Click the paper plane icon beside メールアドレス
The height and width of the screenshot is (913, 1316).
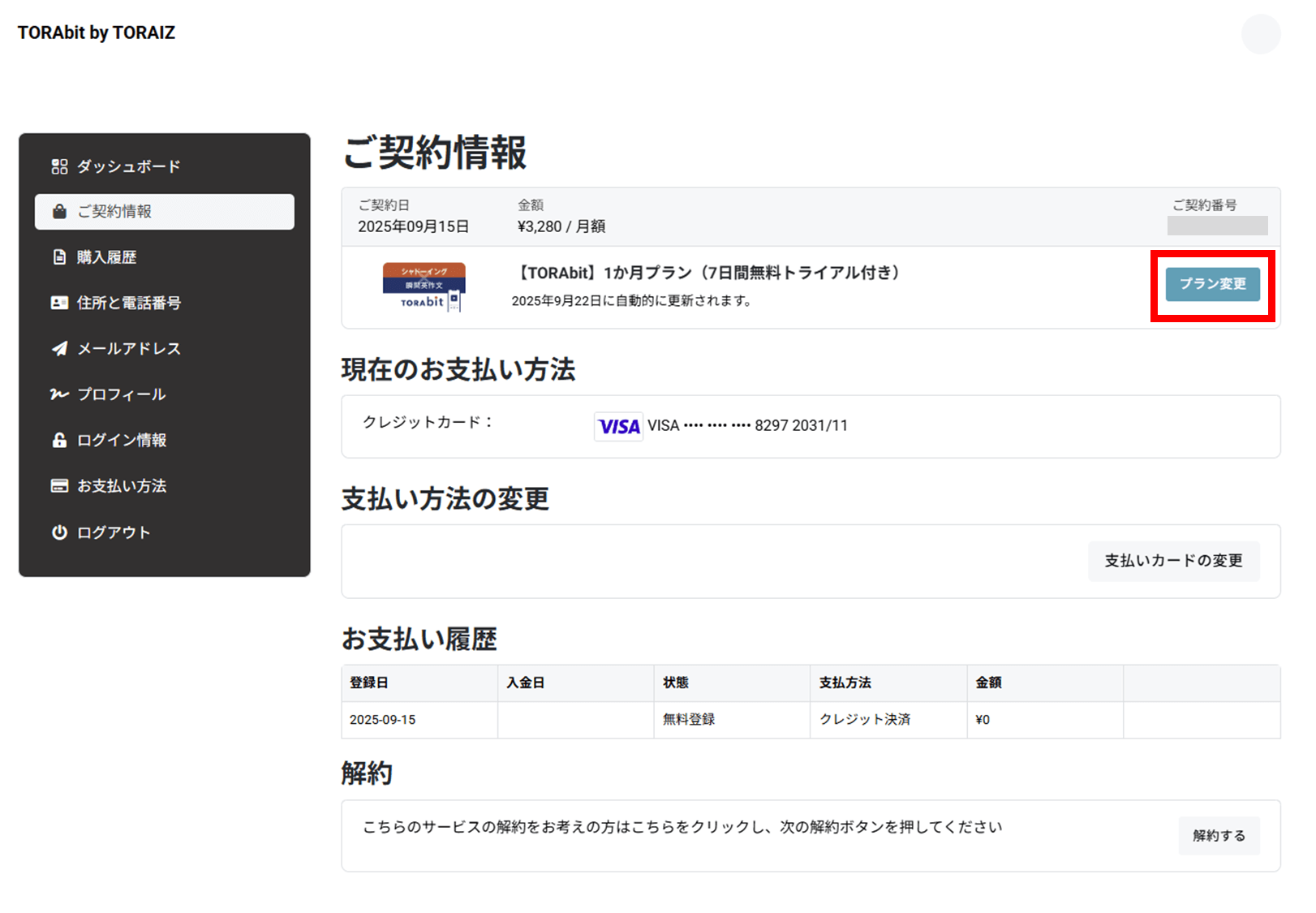click(59, 348)
